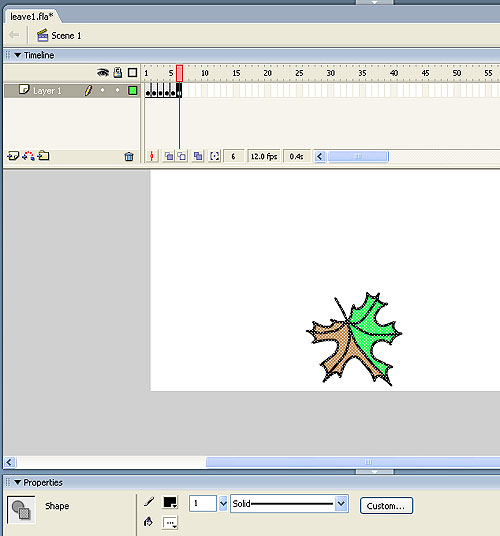Toggle lock dot for Layer 1
500x536 pixels.
coord(118,91)
